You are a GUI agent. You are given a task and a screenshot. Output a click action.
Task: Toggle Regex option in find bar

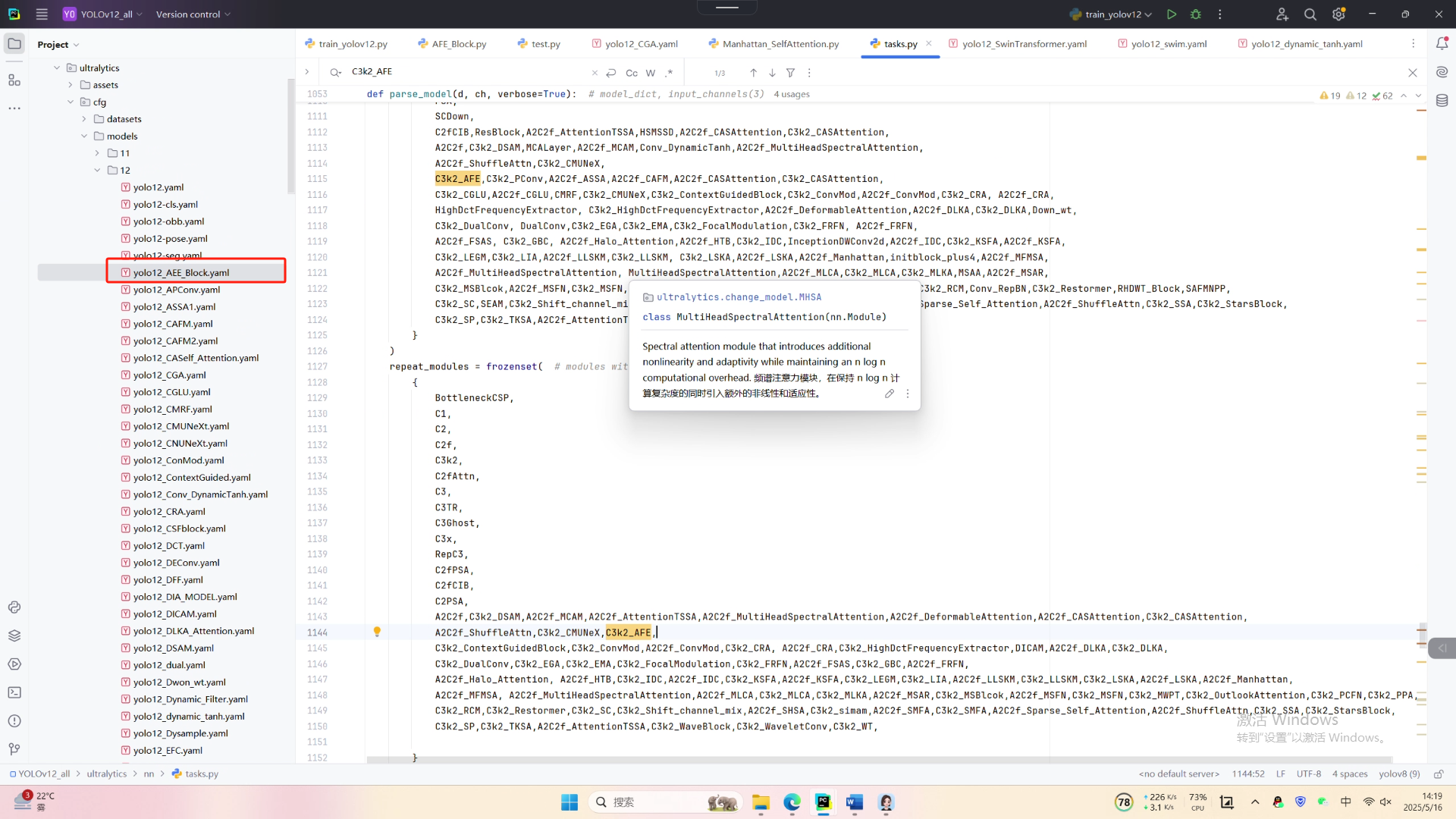[x=669, y=73]
